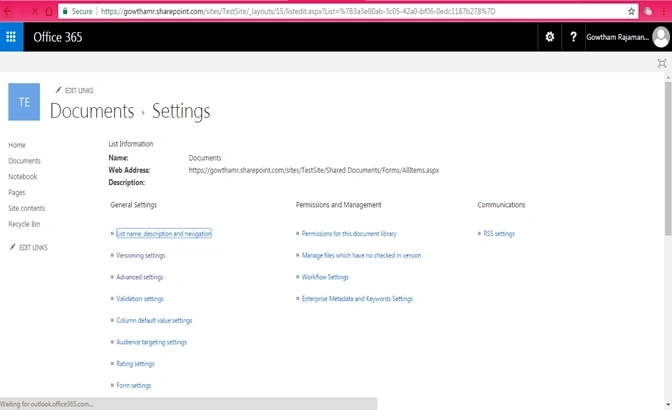
Task: Open Rating settings
Action: point(135,364)
